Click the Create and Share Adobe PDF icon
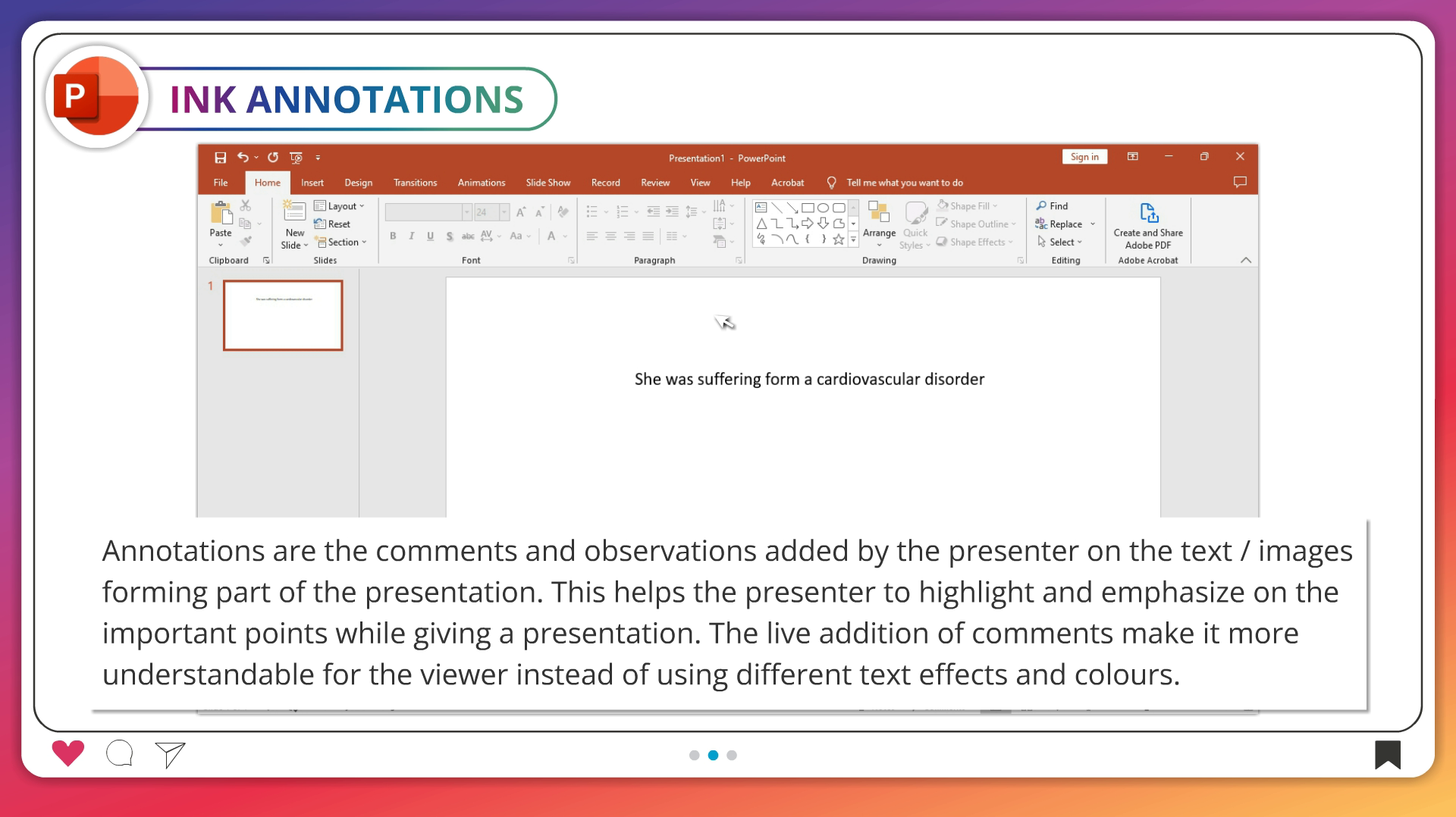Viewport: 1456px width, 817px height. 1148,213
